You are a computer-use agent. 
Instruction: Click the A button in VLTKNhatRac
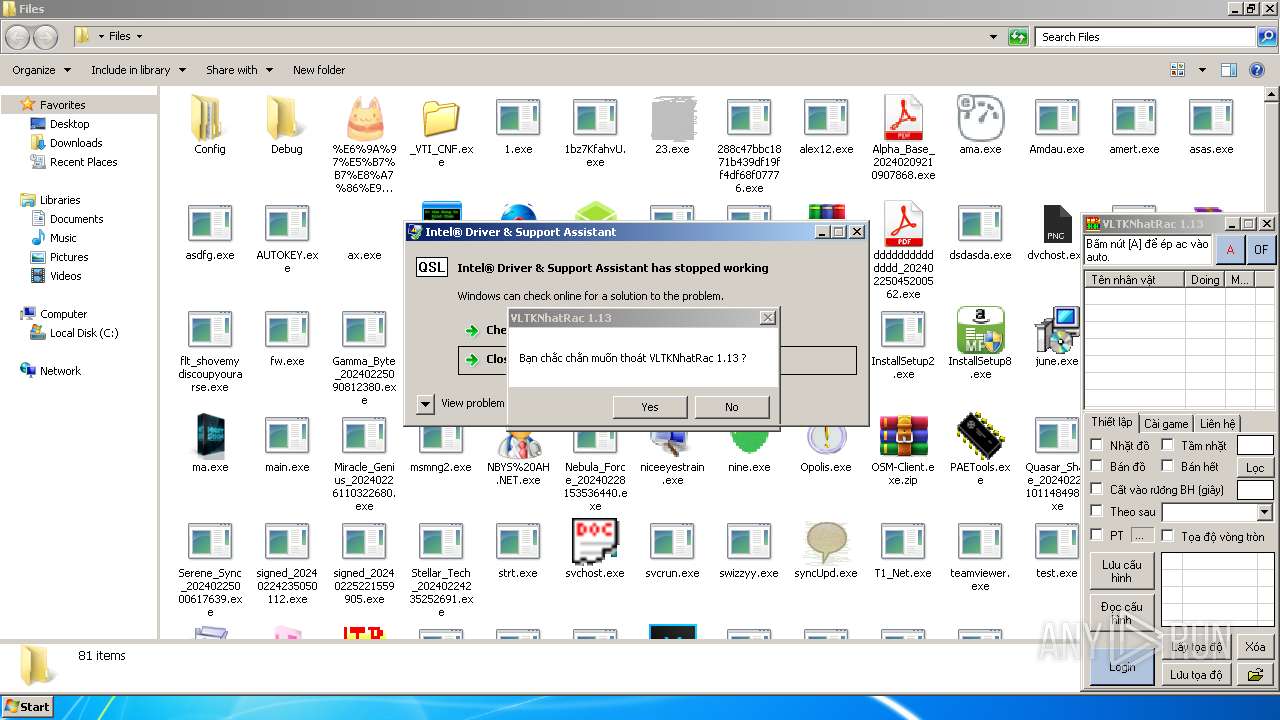tap(1230, 249)
